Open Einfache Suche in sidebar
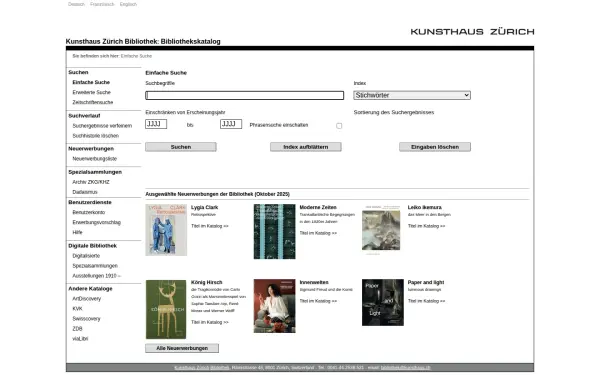 click(x=91, y=82)
